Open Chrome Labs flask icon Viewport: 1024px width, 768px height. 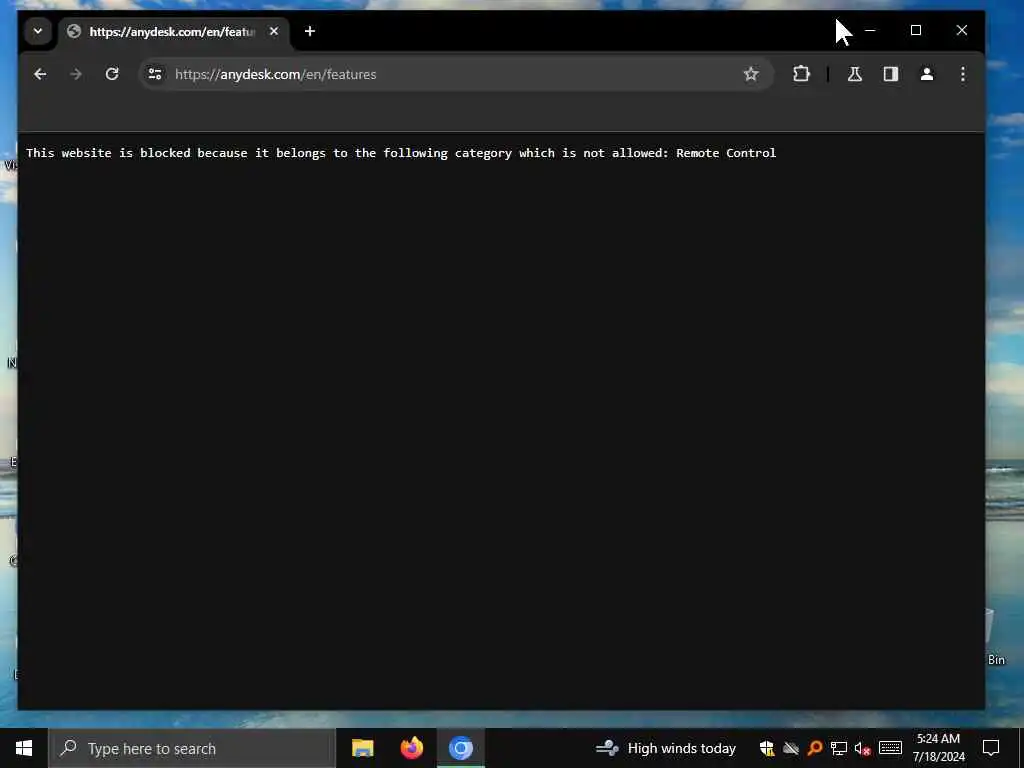(855, 74)
